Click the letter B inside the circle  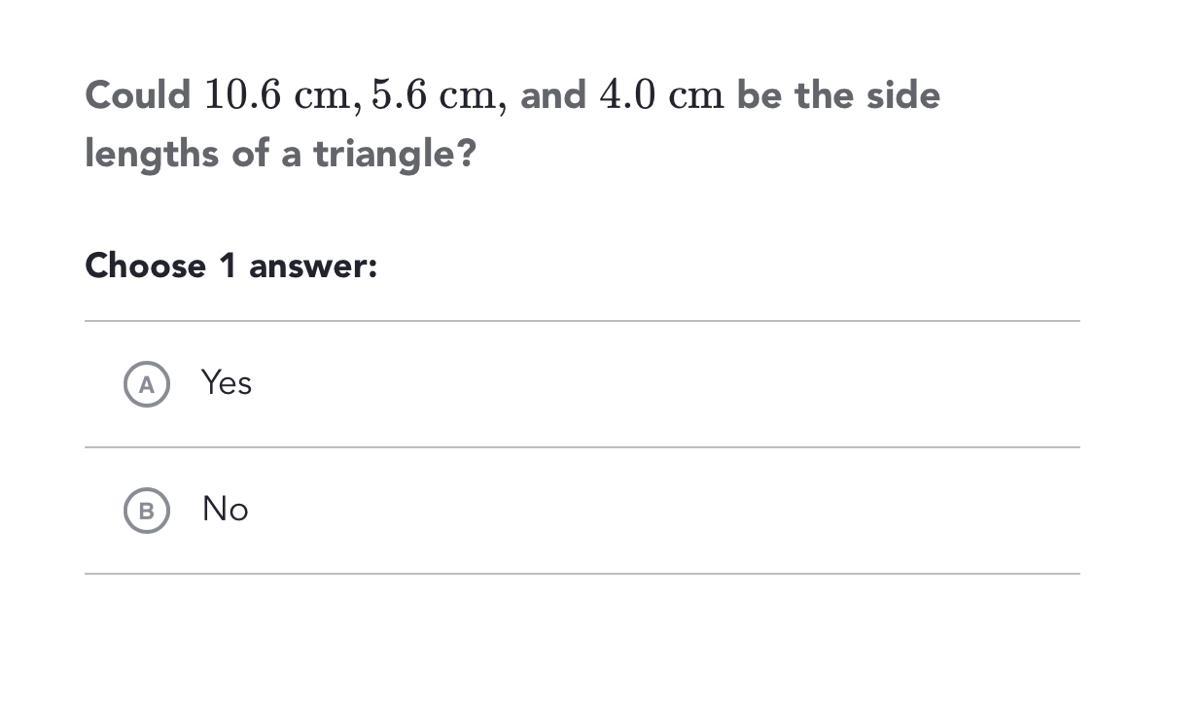146,511
